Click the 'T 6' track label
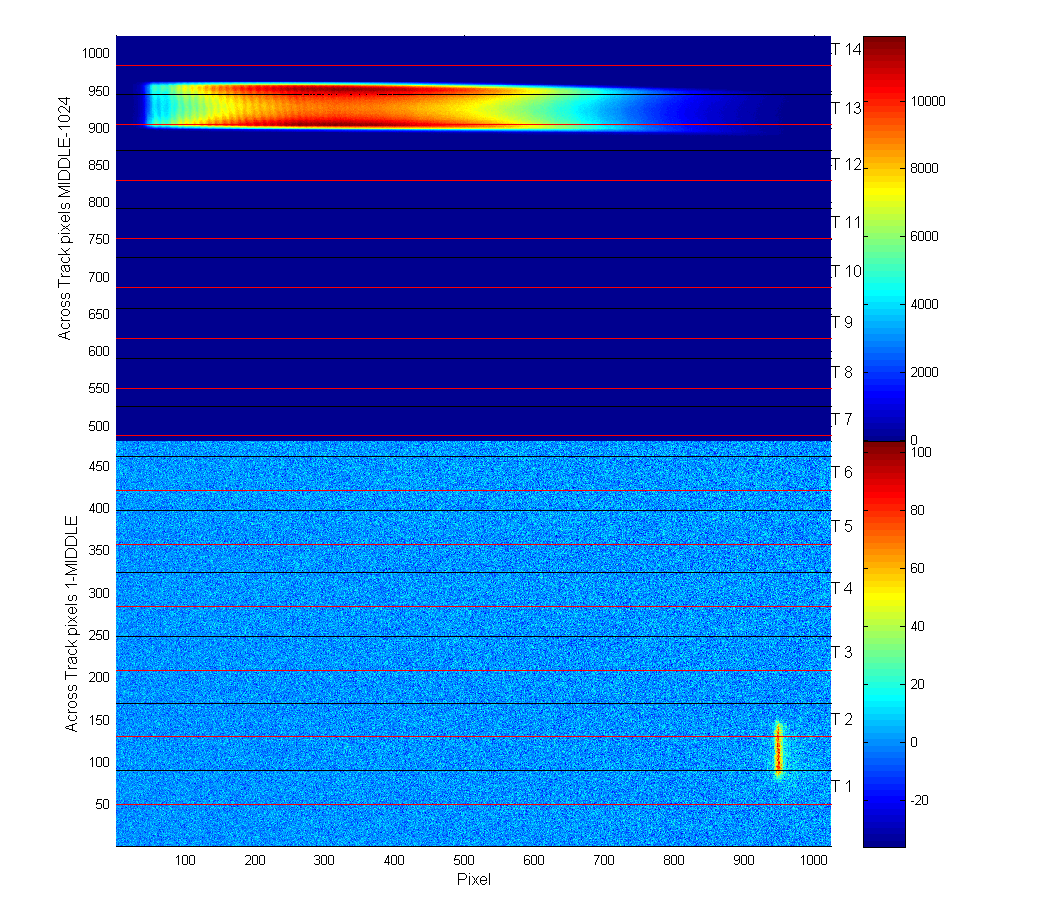The image size is (1050, 900). [x=842, y=472]
